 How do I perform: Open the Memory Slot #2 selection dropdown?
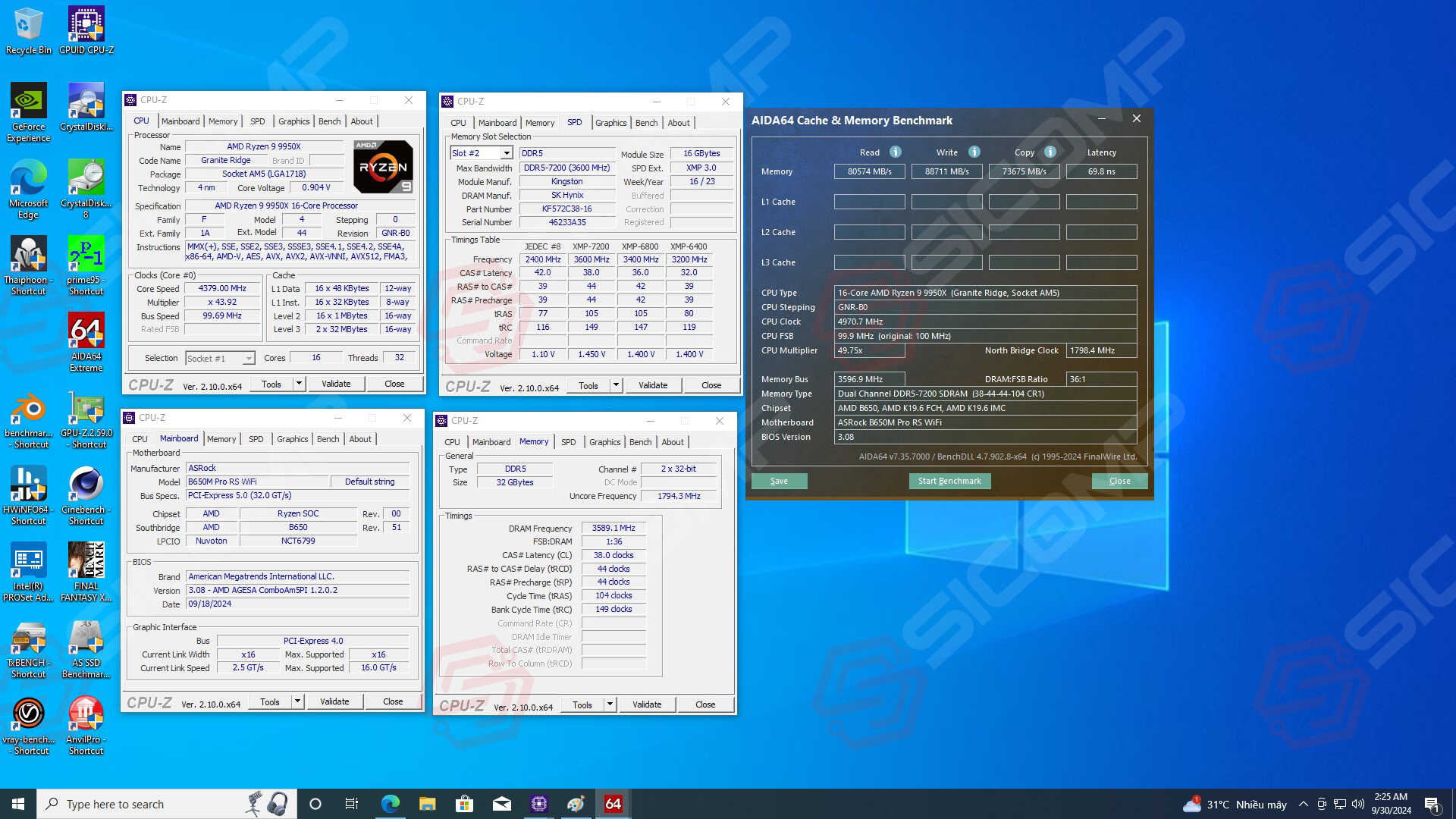507,153
